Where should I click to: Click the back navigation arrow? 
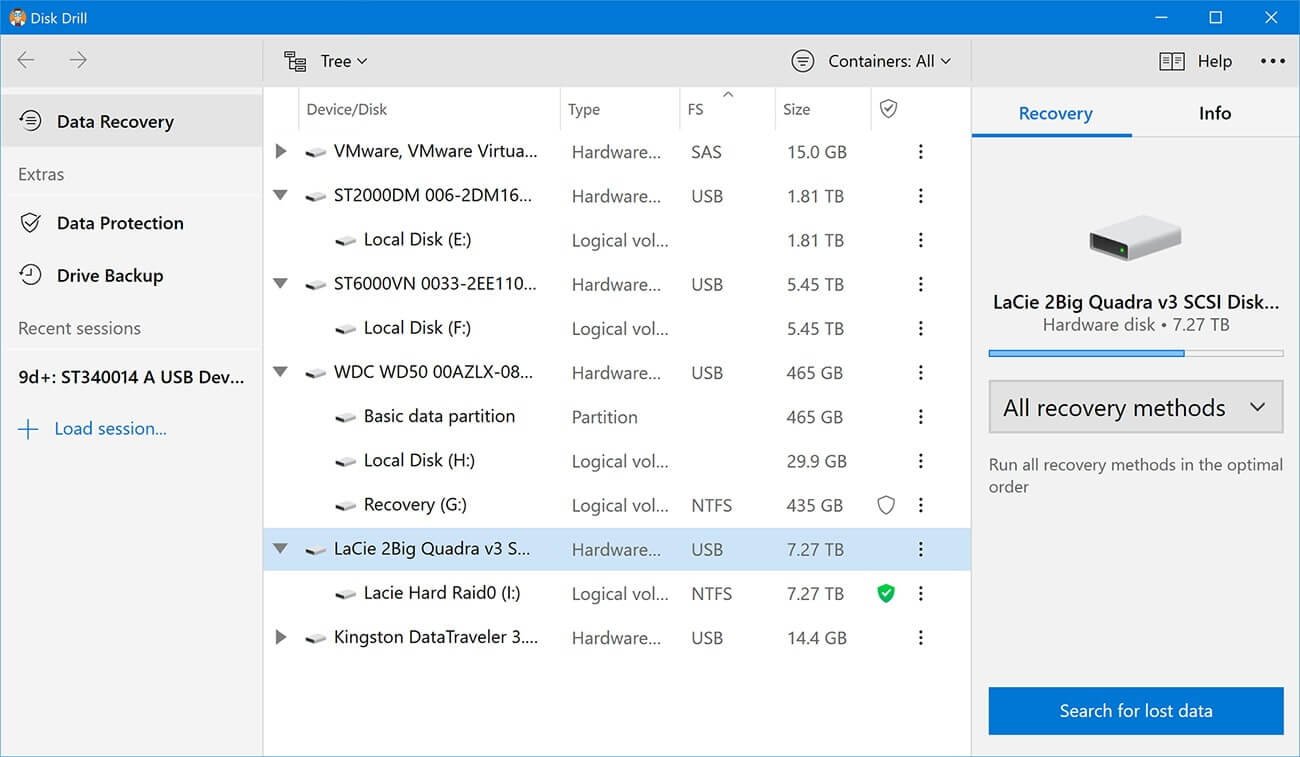[26, 60]
